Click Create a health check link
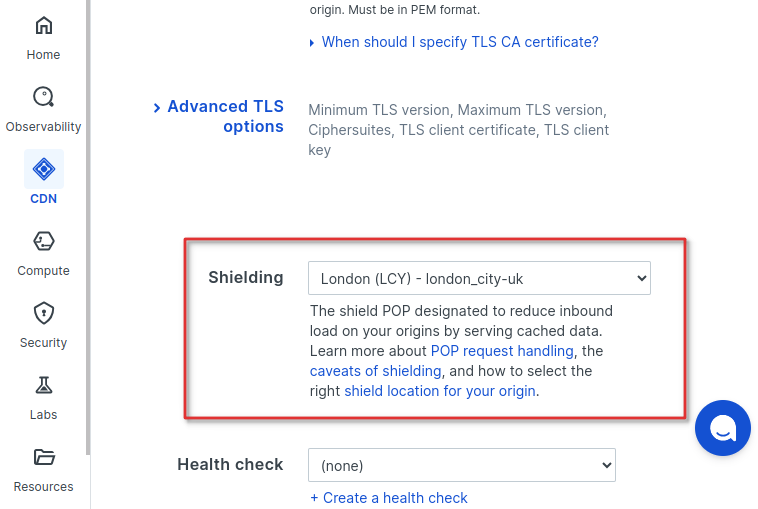 click(389, 498)
